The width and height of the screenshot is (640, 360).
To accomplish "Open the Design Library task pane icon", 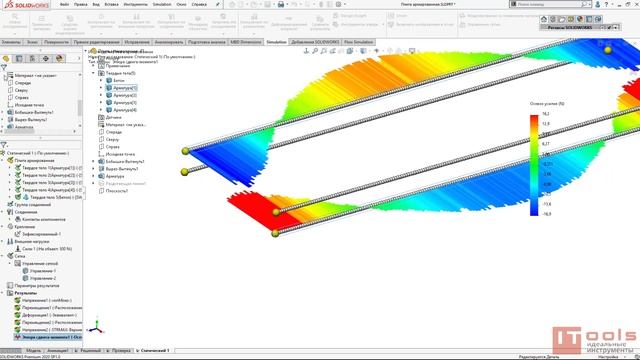I will pos(553,19).
